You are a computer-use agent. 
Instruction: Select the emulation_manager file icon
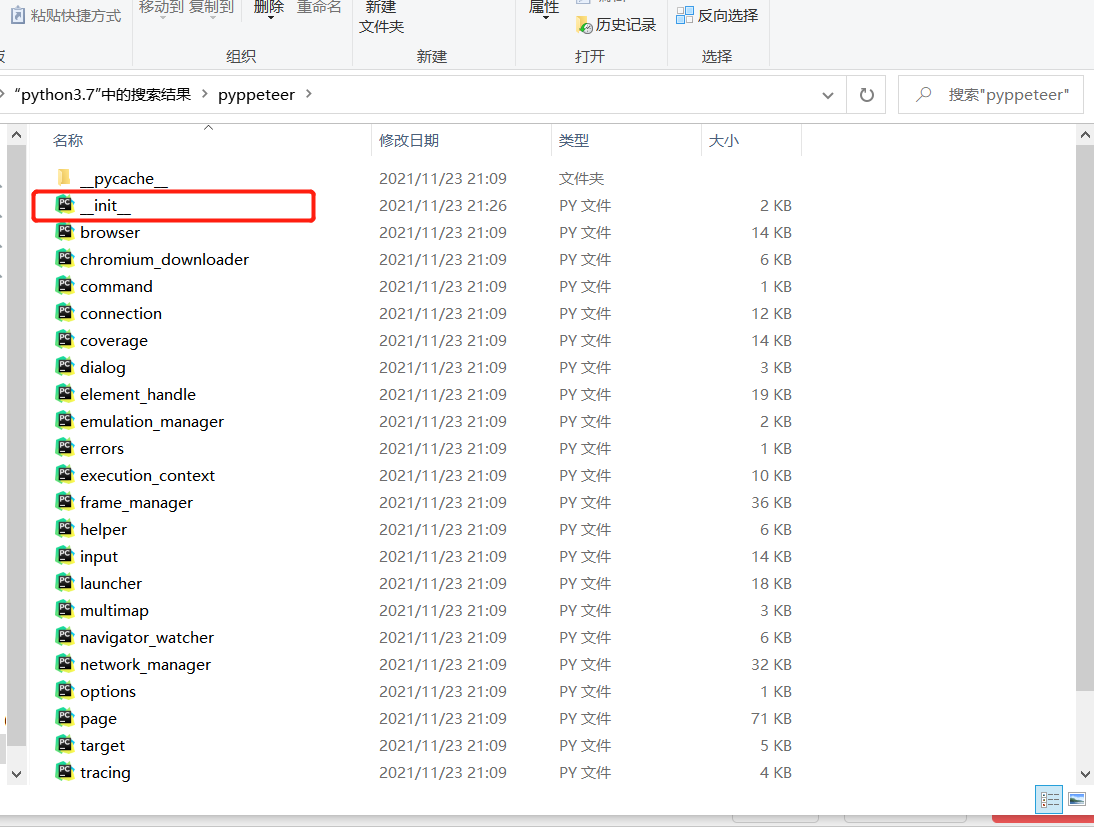point(65,421)
